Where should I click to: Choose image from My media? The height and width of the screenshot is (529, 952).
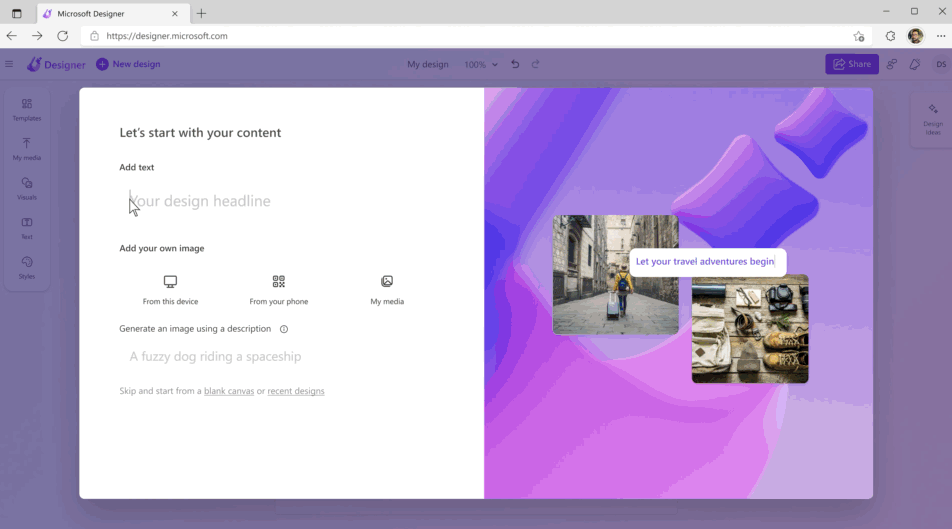point(387,289)
